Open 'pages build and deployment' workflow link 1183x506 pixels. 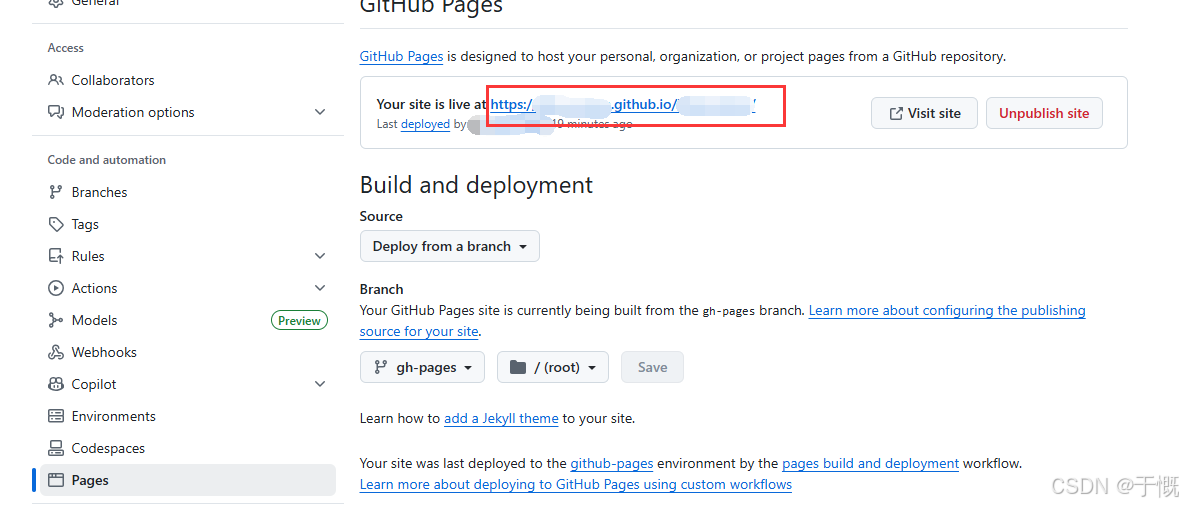pyautogui.click(x=871, y=463)
